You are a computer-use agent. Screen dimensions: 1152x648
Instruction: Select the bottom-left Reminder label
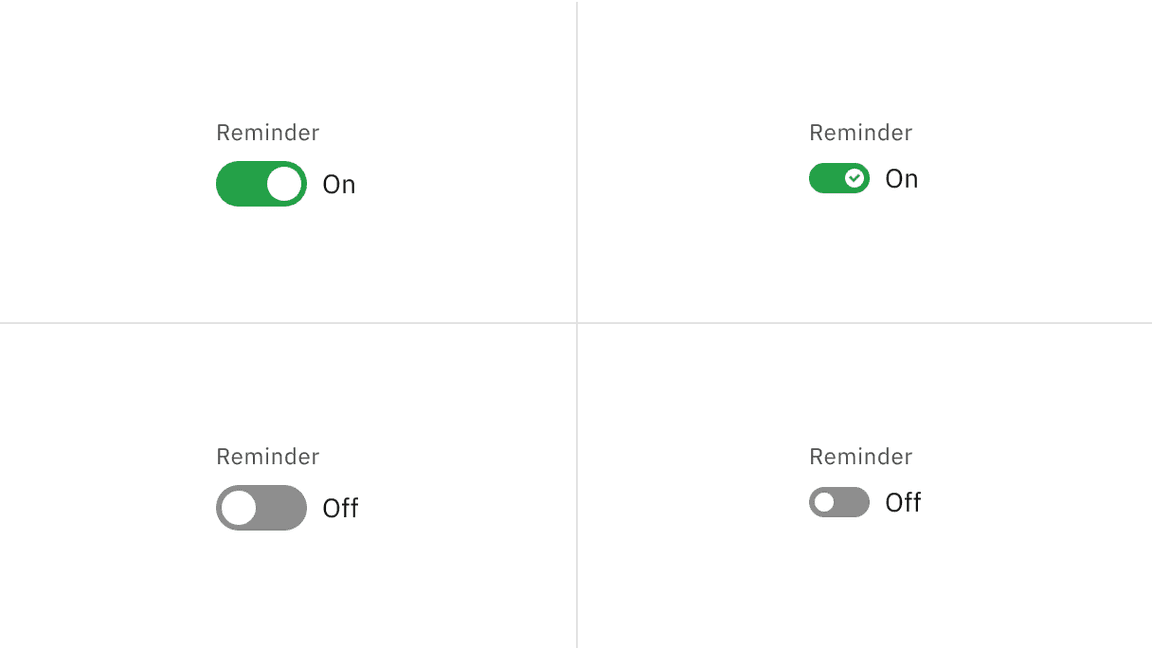pos(267,456)
